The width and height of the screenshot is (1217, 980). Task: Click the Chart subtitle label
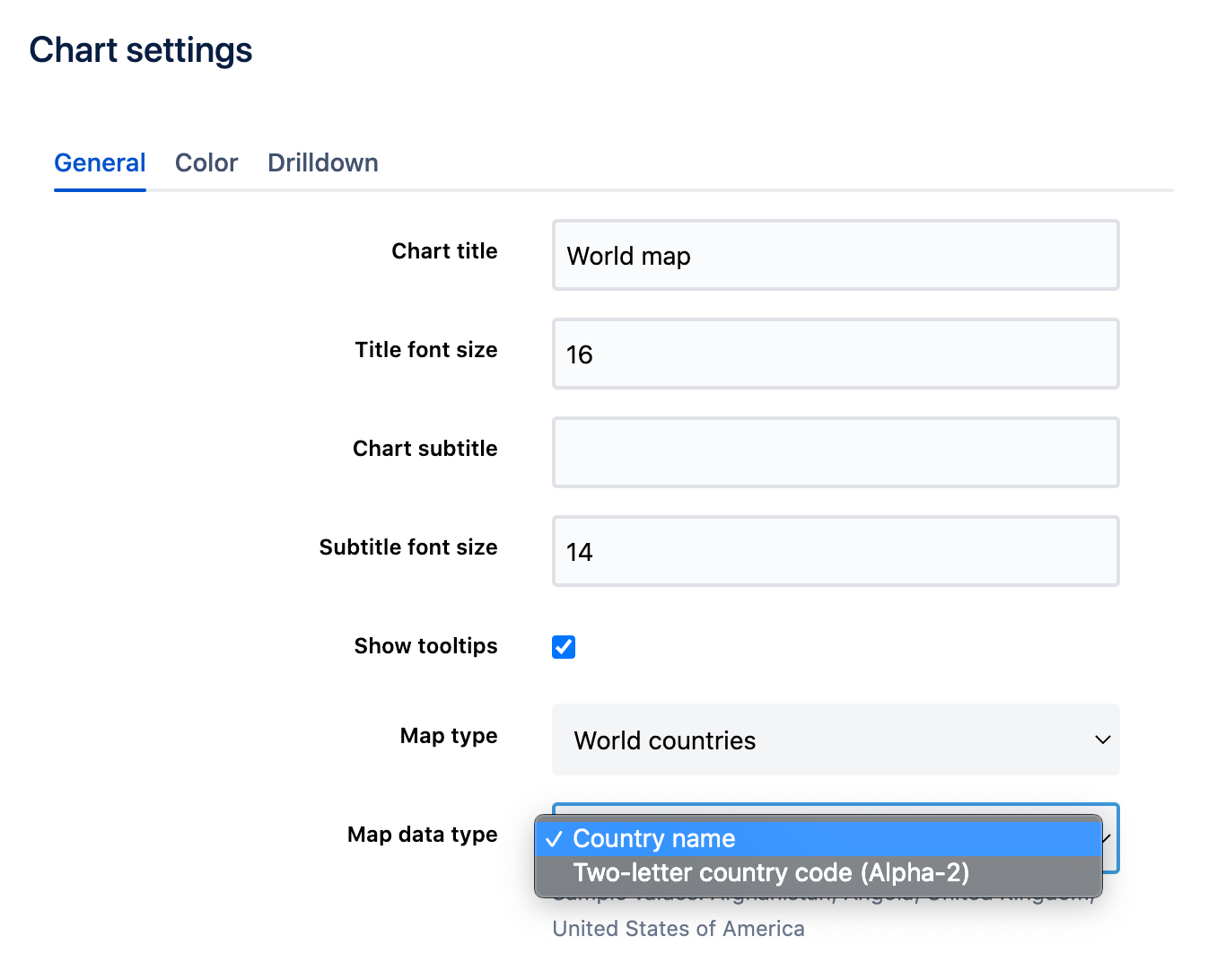point(425,449)
